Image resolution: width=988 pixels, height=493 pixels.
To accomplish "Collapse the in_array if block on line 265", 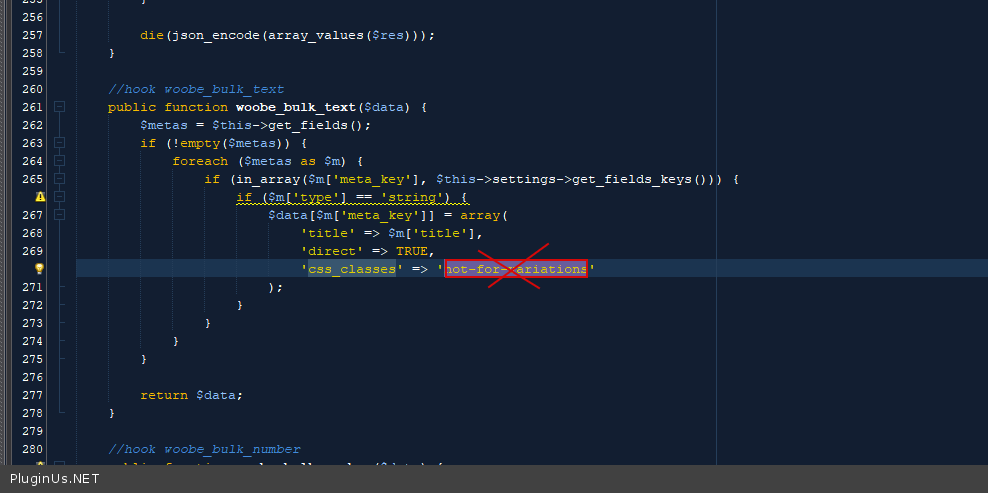I will (x=60, y=179).
